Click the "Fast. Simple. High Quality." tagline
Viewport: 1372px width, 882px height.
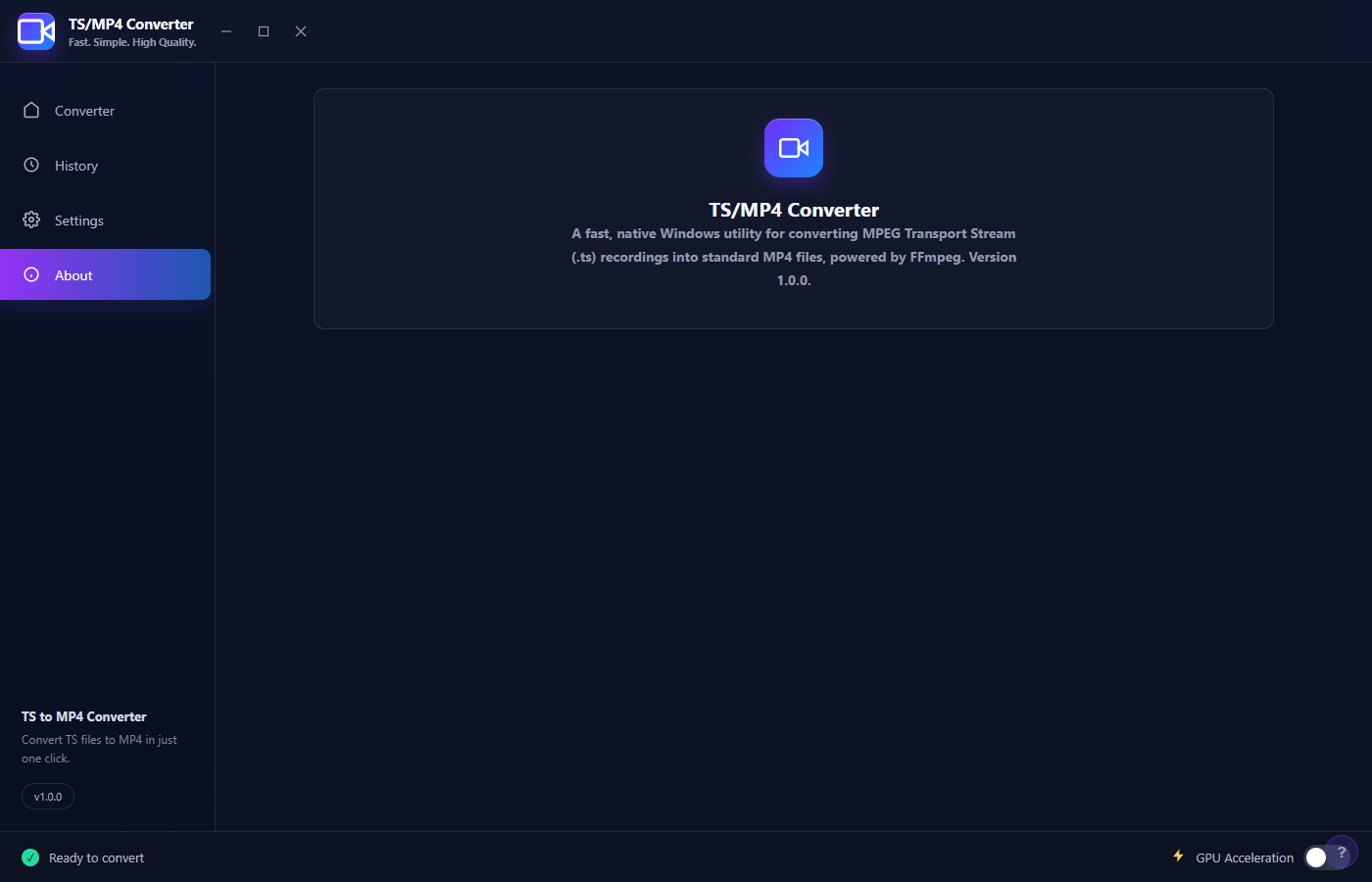point(132,42)
